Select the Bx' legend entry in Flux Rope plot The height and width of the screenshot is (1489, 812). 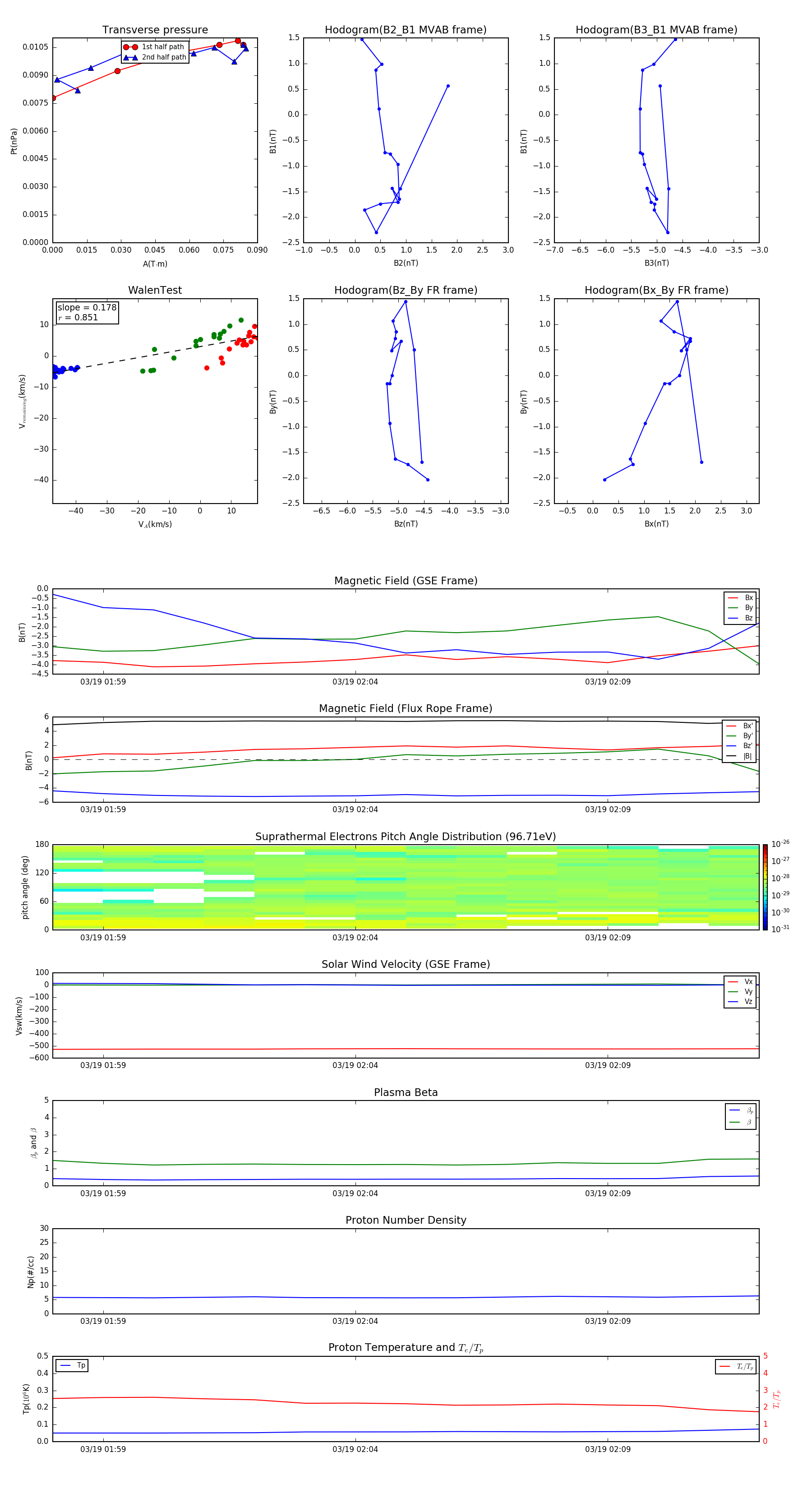(x=740, y=726)
